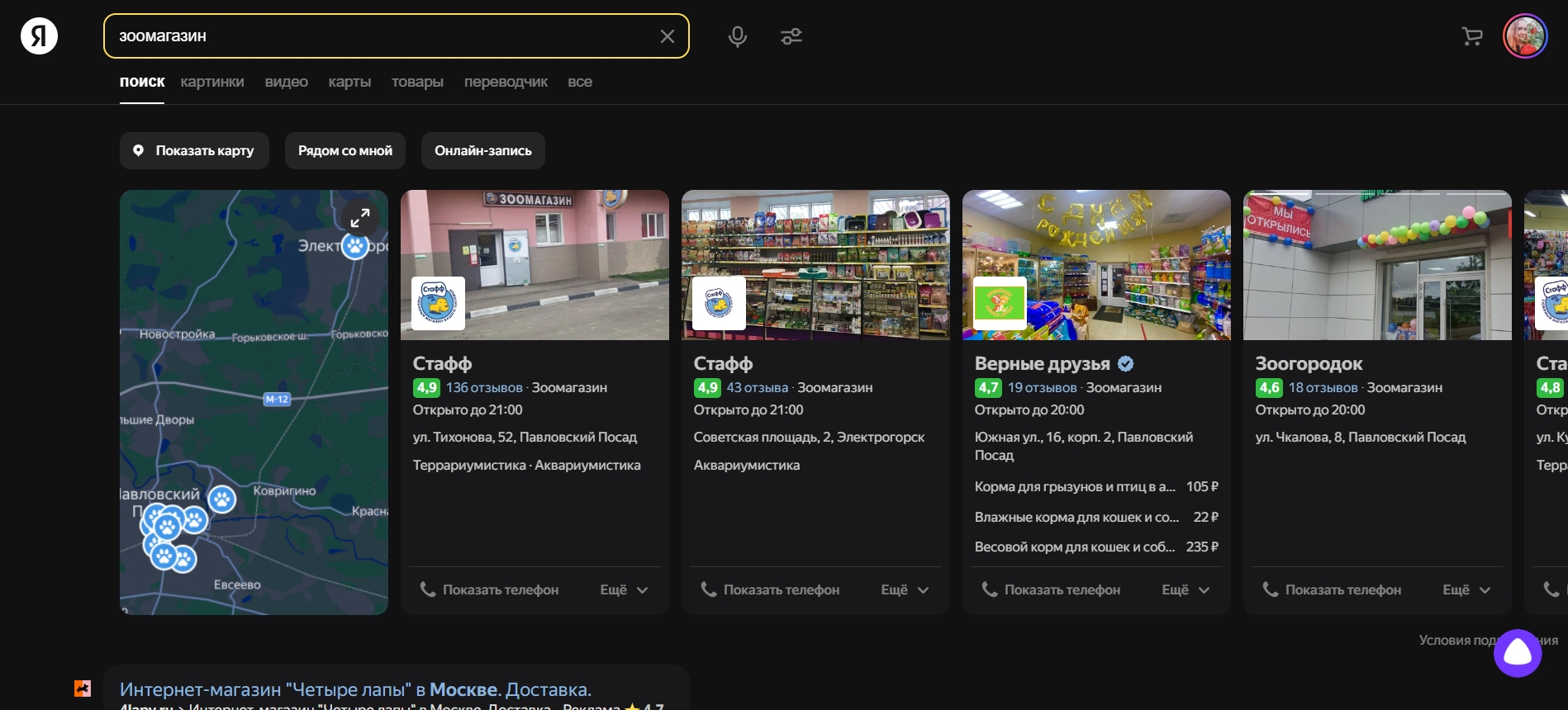The image size is (1568, 710).
Task: View the Стафф shelves interior photo
Action: pos(815,265)
